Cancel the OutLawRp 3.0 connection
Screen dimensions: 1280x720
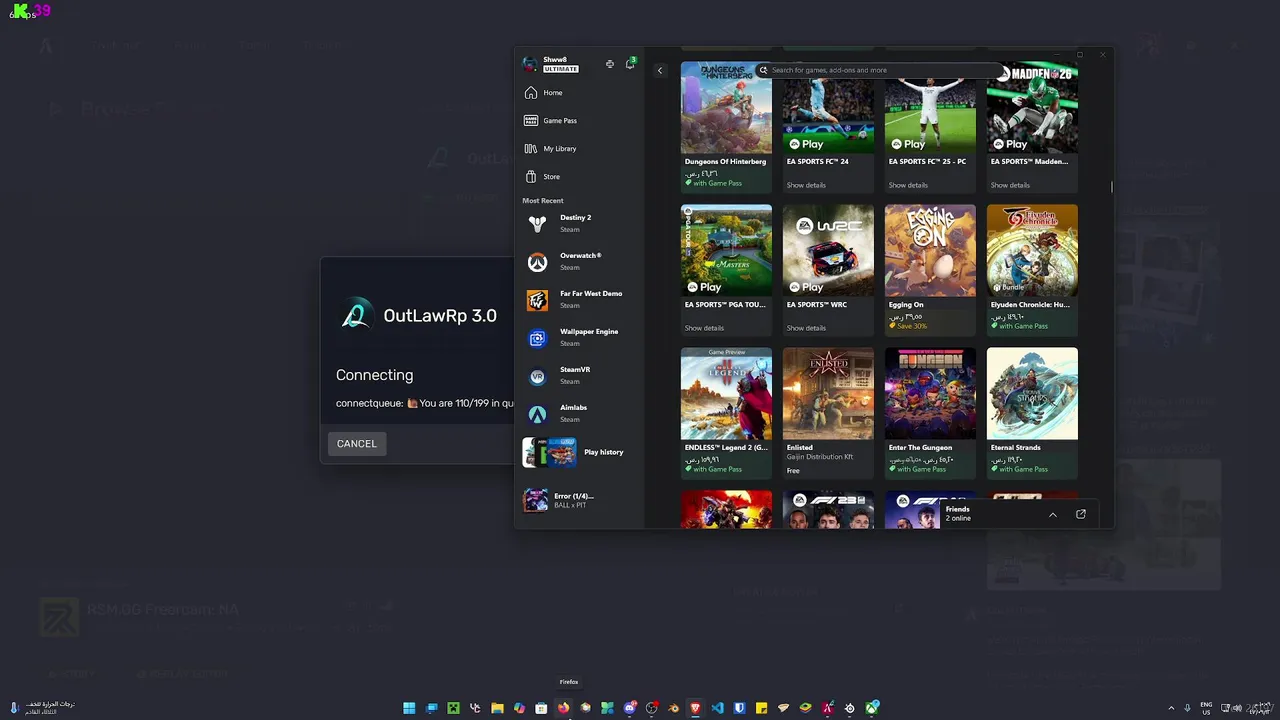tap(357, 444)
